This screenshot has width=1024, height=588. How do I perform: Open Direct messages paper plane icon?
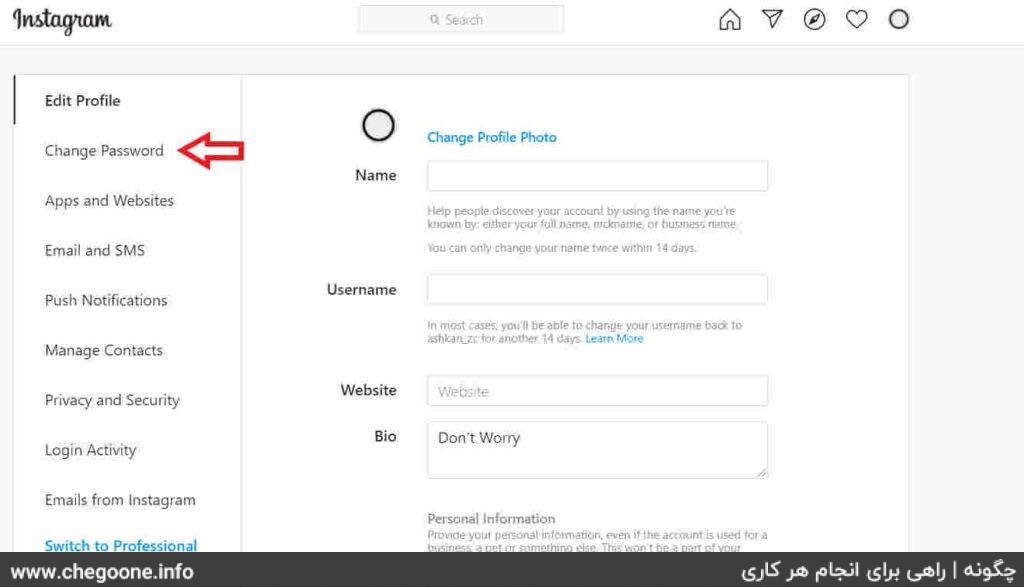772,19
